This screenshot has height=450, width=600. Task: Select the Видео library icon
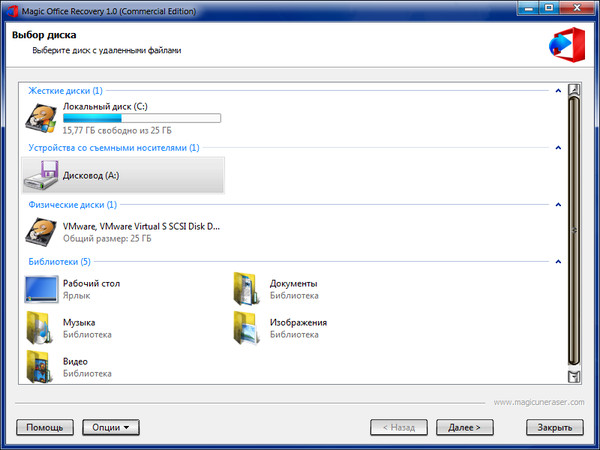click(x=42, y=367)
